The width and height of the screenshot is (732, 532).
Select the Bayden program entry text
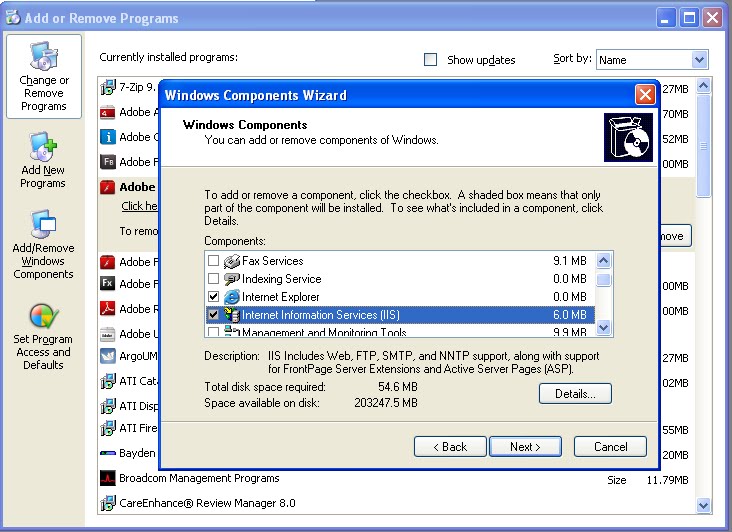point(137,453)
